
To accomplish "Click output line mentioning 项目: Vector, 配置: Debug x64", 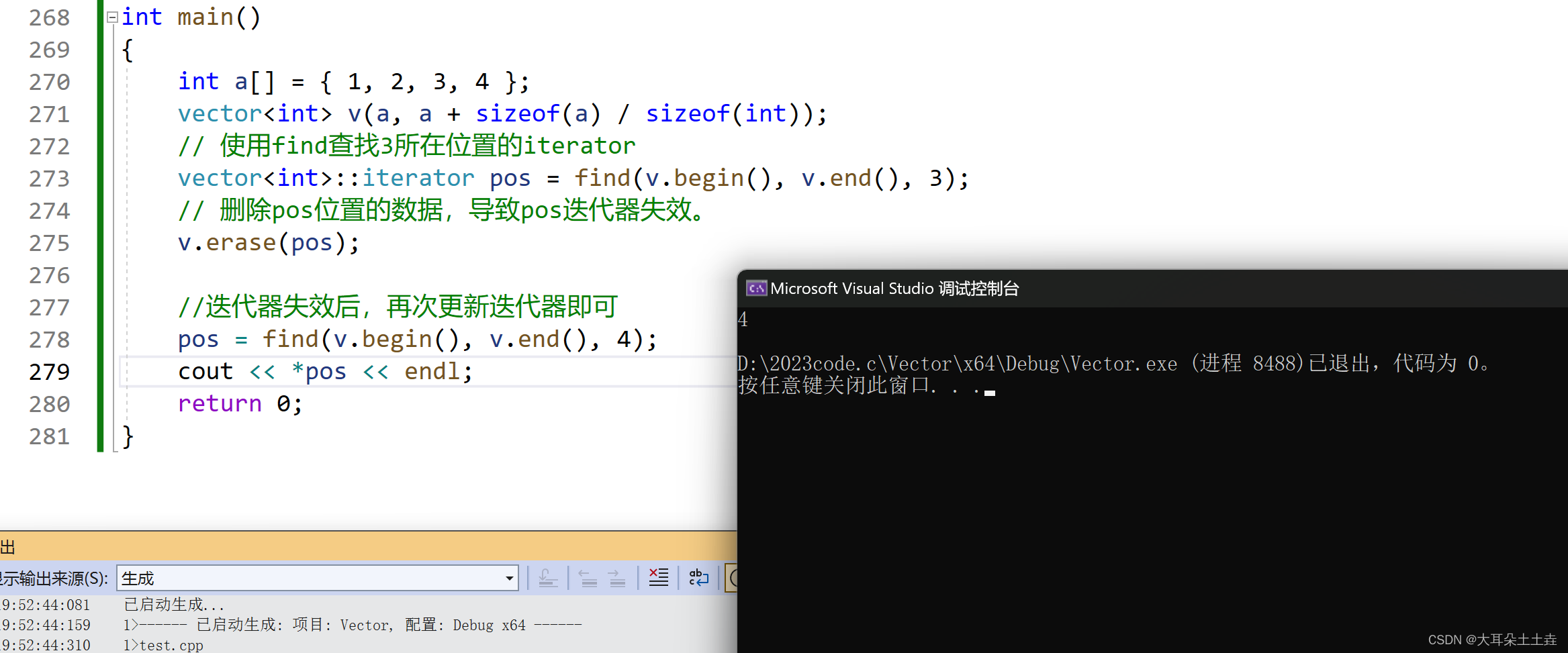I will [x=353, y=625].
